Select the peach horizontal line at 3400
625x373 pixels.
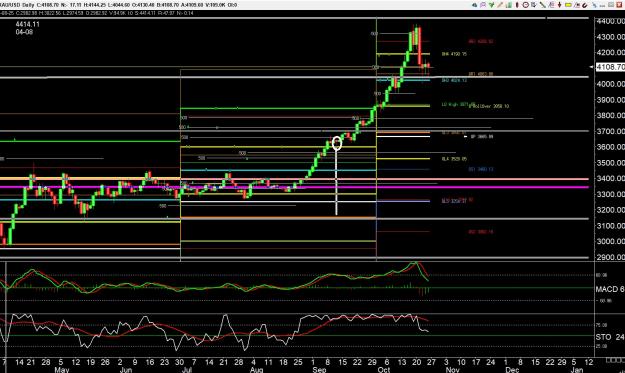pyautogui.click(x=295, y=179)
